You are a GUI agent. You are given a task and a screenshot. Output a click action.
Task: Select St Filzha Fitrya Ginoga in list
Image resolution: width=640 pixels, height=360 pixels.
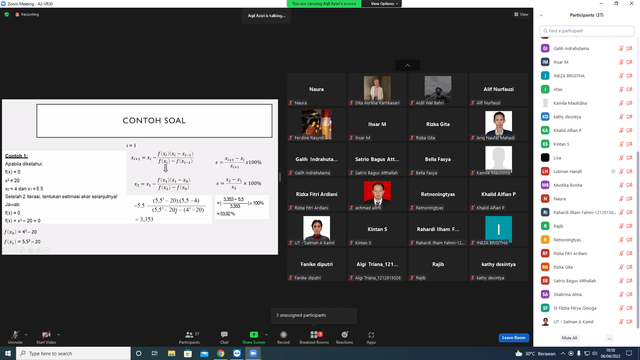pos(587,308)
